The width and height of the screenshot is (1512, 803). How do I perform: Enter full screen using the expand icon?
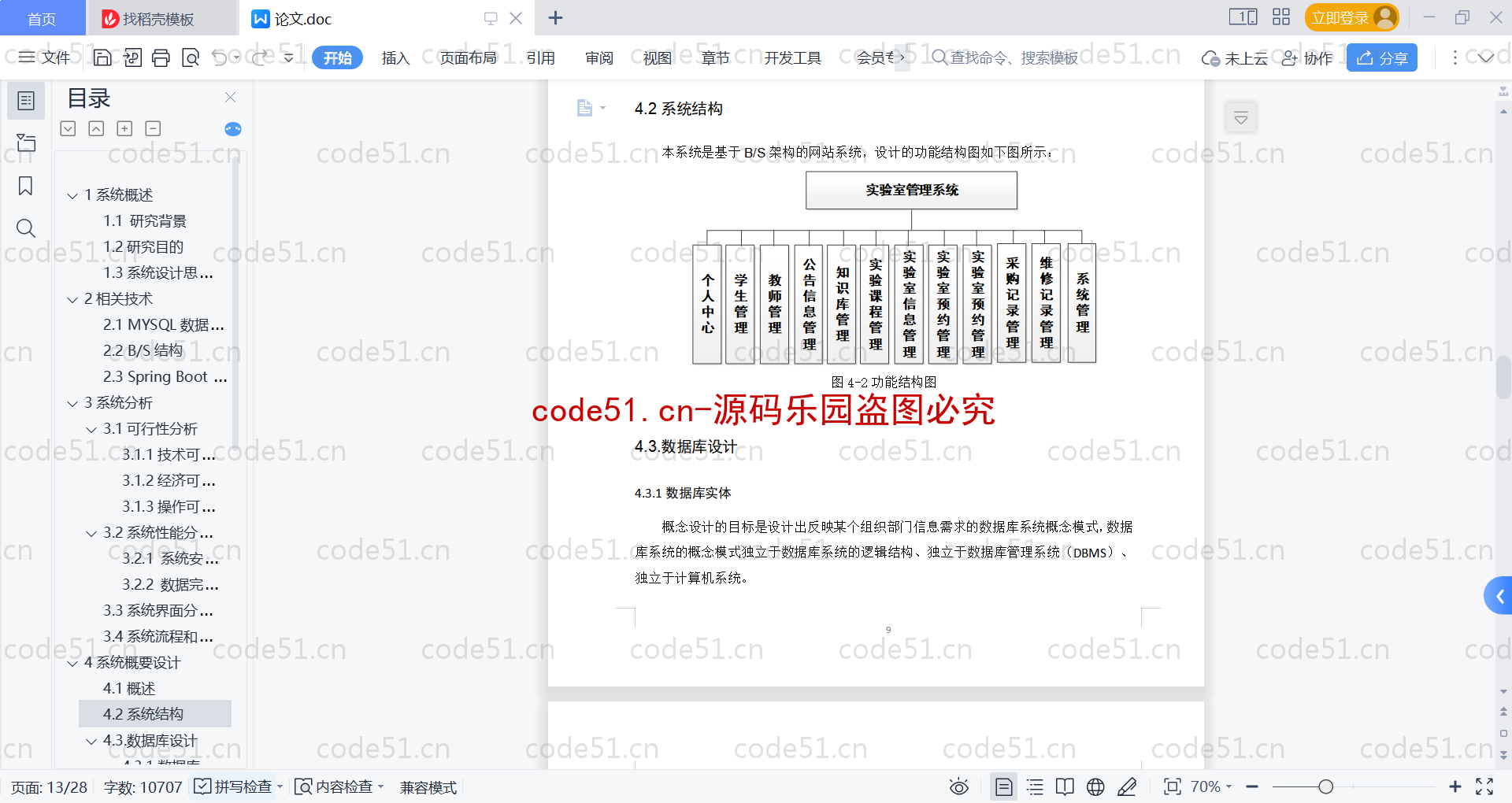point(1484,786)
